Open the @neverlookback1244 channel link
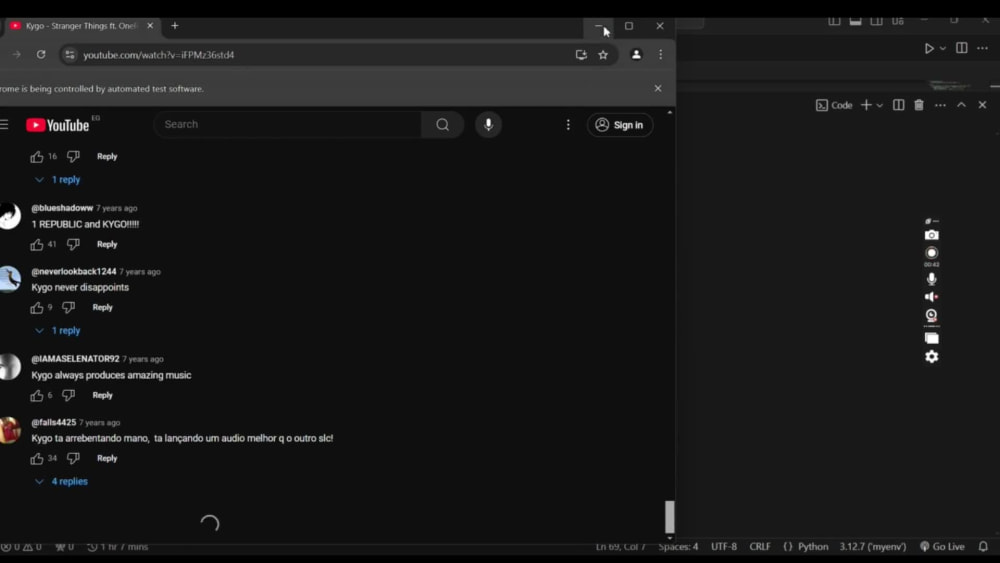Image resolution: width=1000 pixels, height=563 pixels. tap(74, 272)
